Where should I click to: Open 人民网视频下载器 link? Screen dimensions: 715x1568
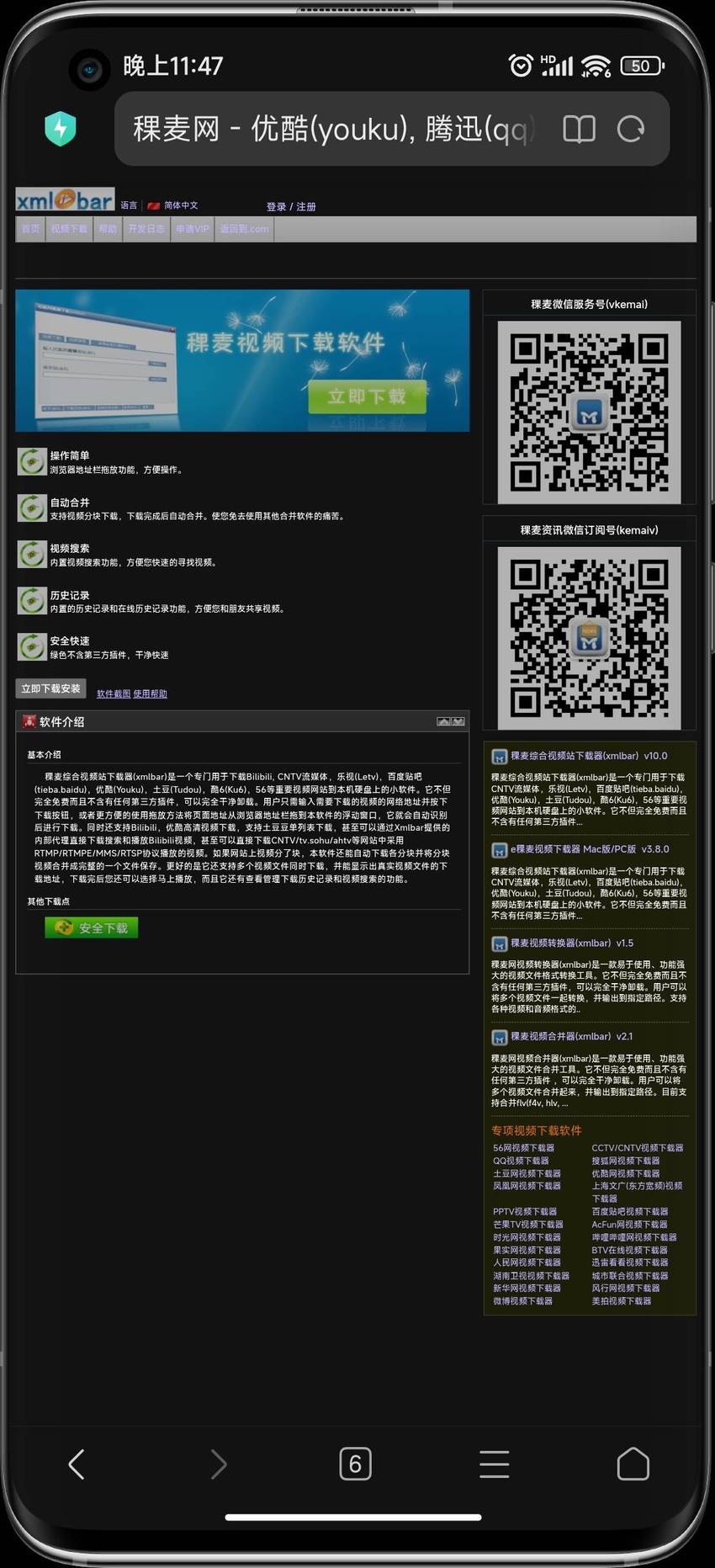click(x=527, y=1262)
